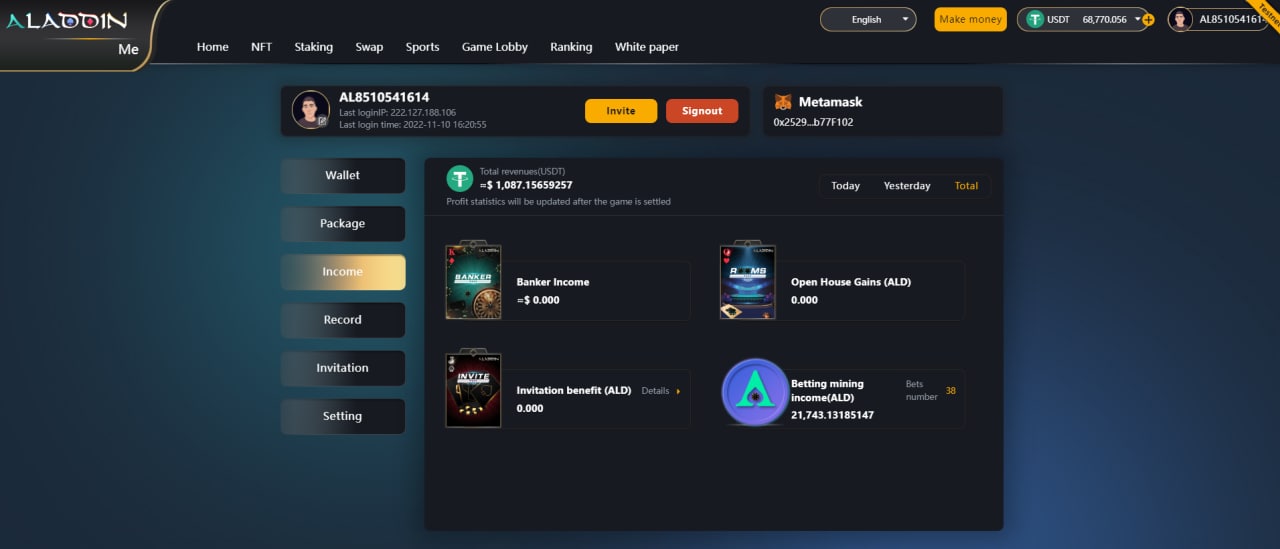
Task: Click the Banker Income card image
Action: click(473, 281)
